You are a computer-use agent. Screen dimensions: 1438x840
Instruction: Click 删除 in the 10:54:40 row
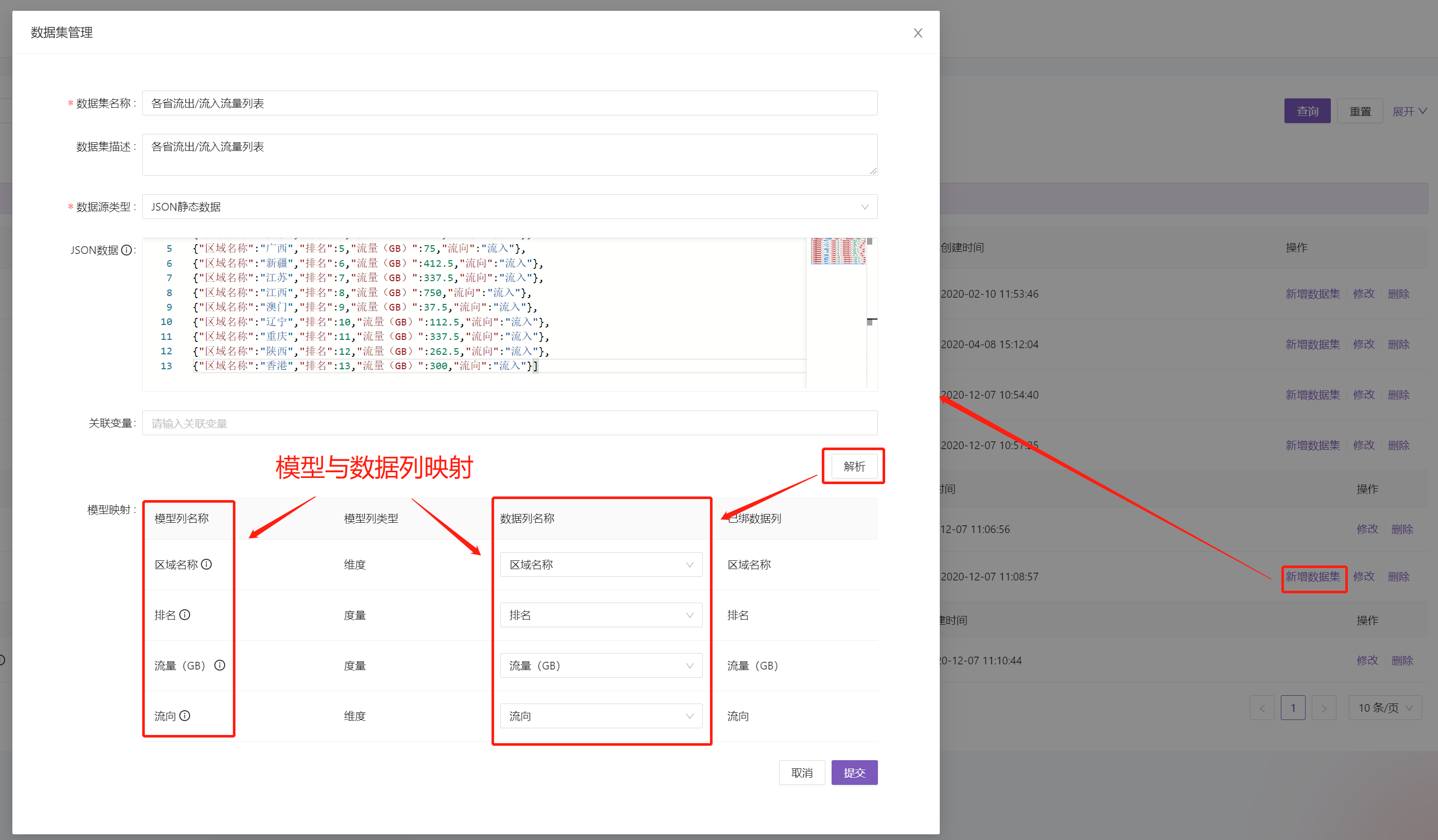pyautogui.click(x=1399, y=395)
